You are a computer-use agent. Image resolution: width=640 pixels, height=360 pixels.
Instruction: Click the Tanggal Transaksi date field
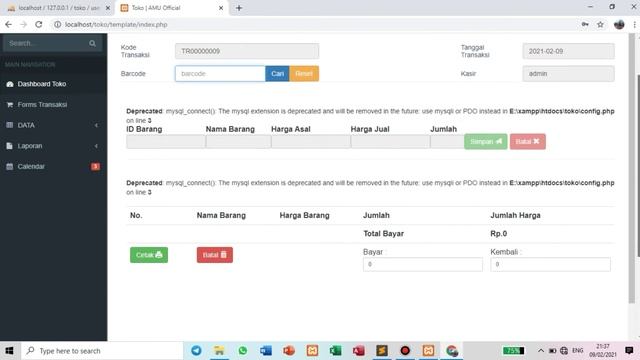[x=568, y=51]
